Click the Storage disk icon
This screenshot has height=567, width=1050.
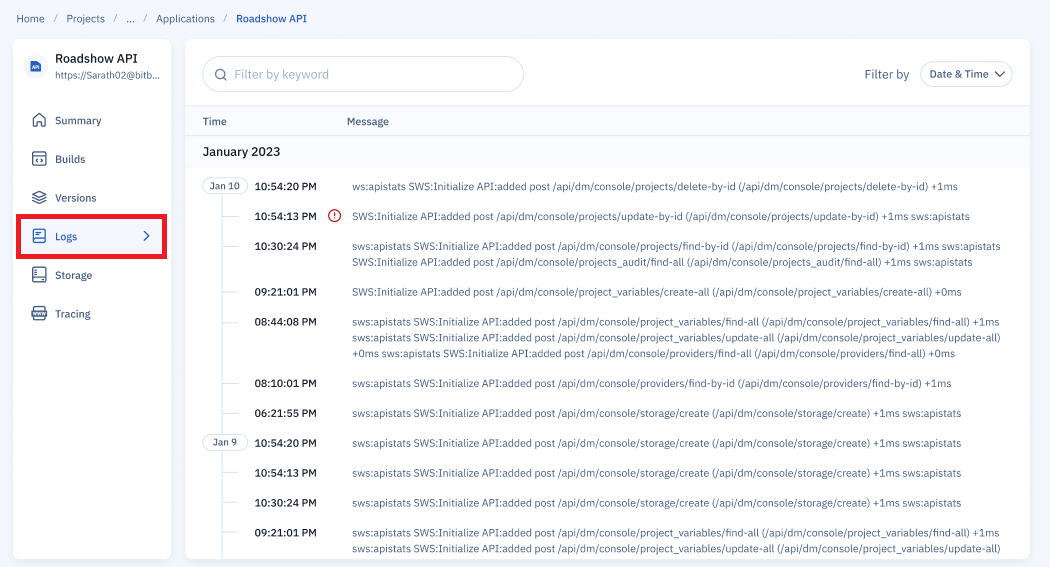coord(40,274)
